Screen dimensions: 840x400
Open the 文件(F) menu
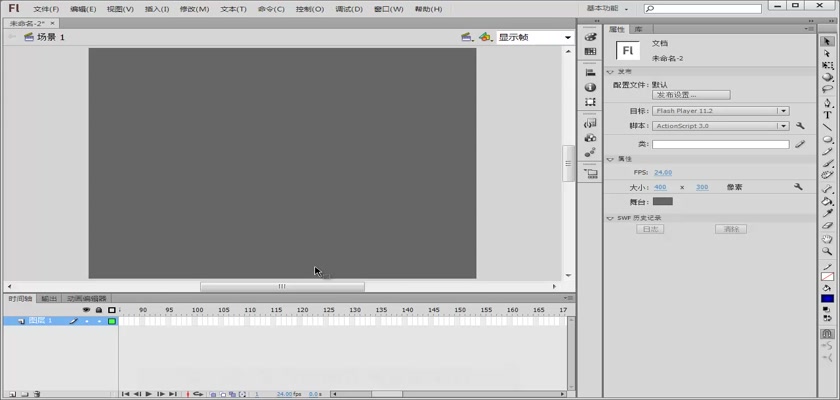(x=46, y=9)
